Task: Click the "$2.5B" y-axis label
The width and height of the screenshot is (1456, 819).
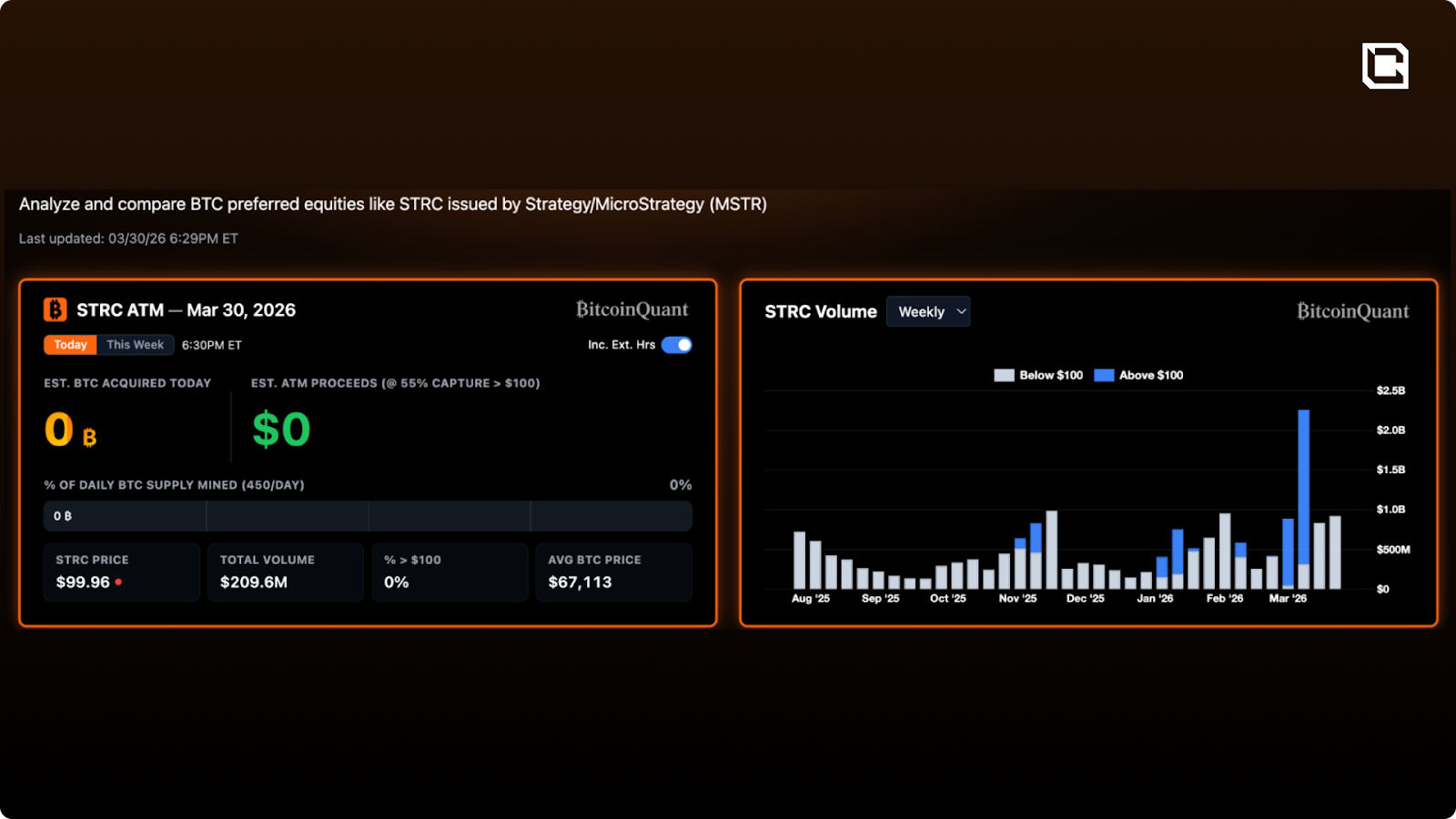Action: pyautogui.click(x=1390, y=390)
